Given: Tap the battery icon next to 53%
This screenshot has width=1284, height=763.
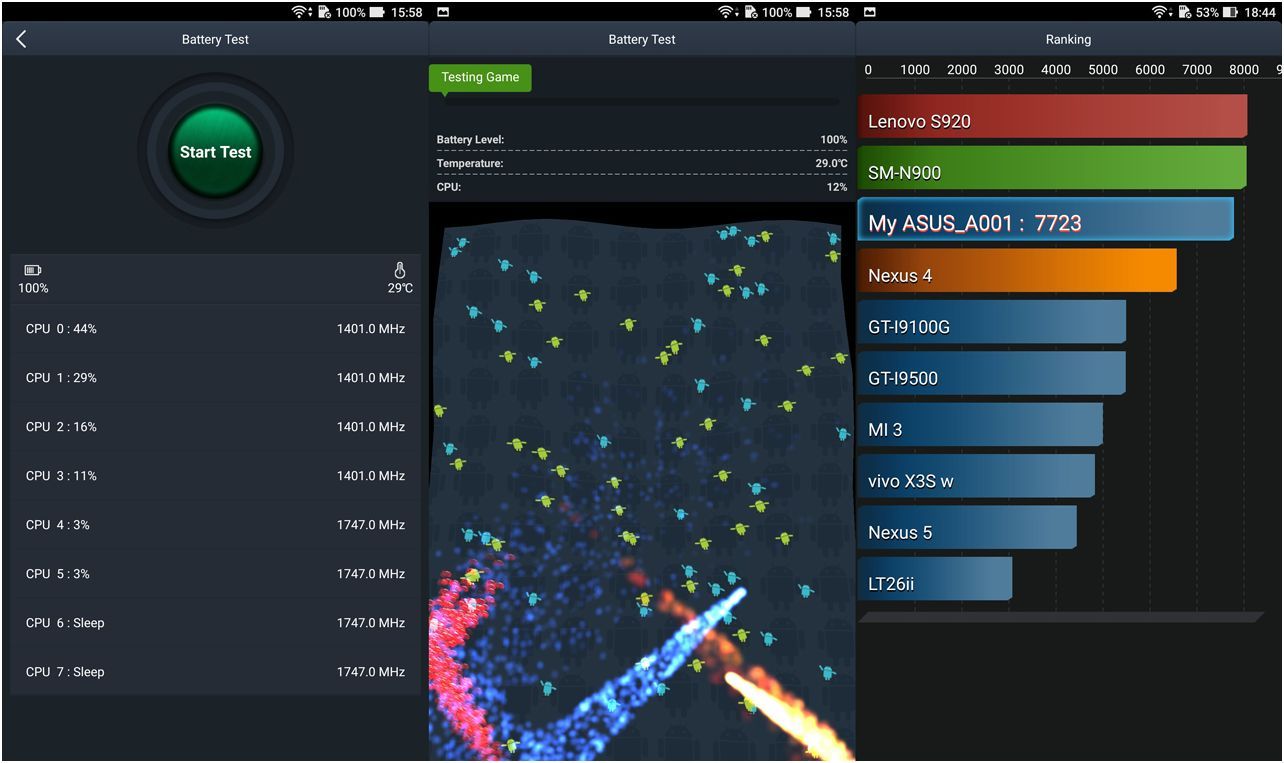Looking at the screenshot, I should point(1230,12).
